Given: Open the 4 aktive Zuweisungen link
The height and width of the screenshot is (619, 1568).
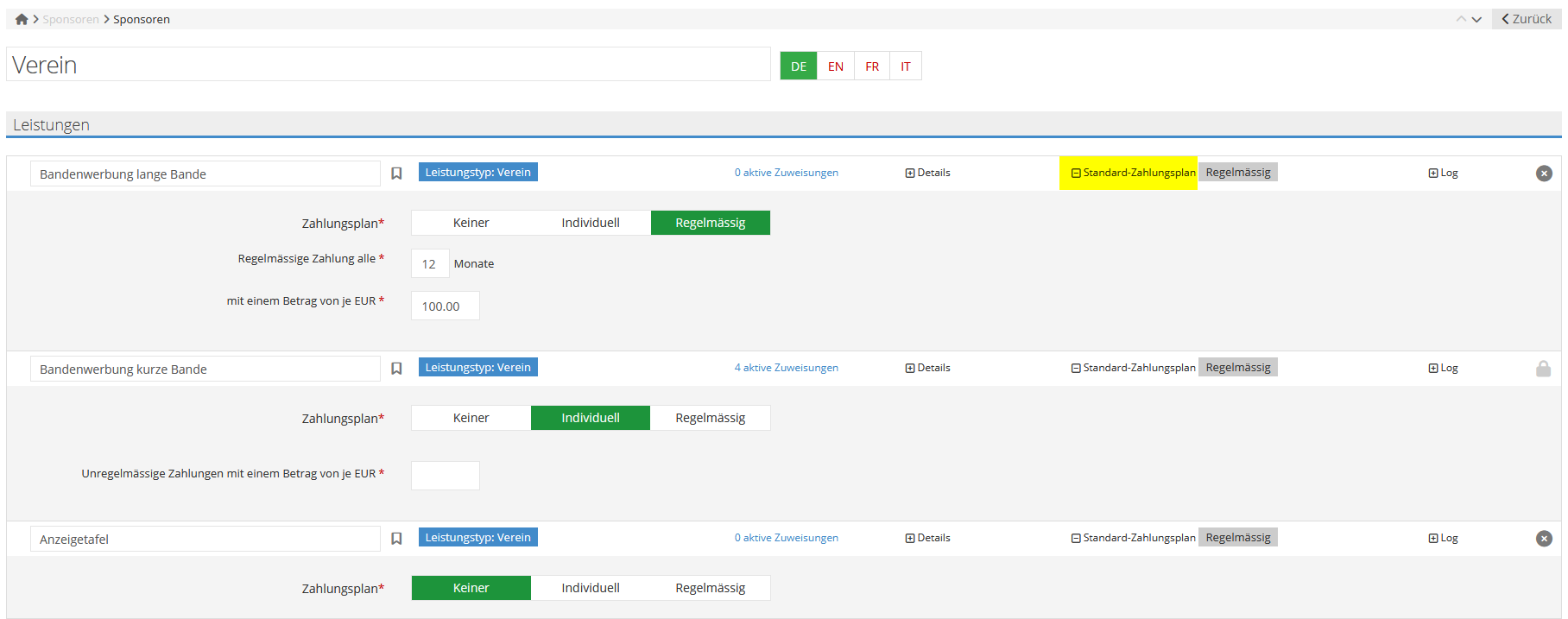Looking at the screenshot, I should [x=786, y=368].
